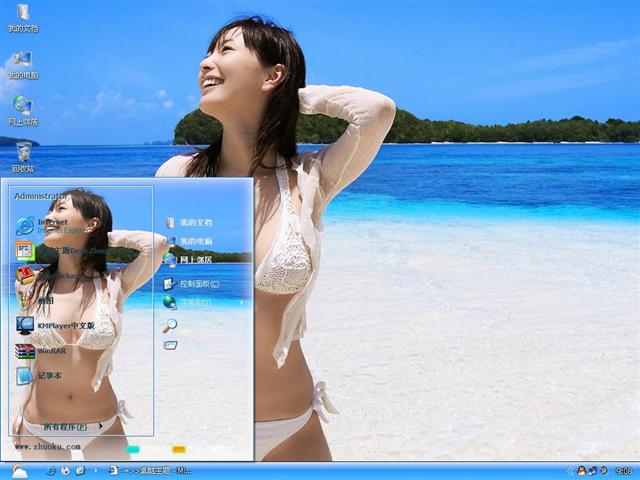Launch Internet Explorer from the Start menu
This screenshot has height=480, width=640.
click(49, 226)
